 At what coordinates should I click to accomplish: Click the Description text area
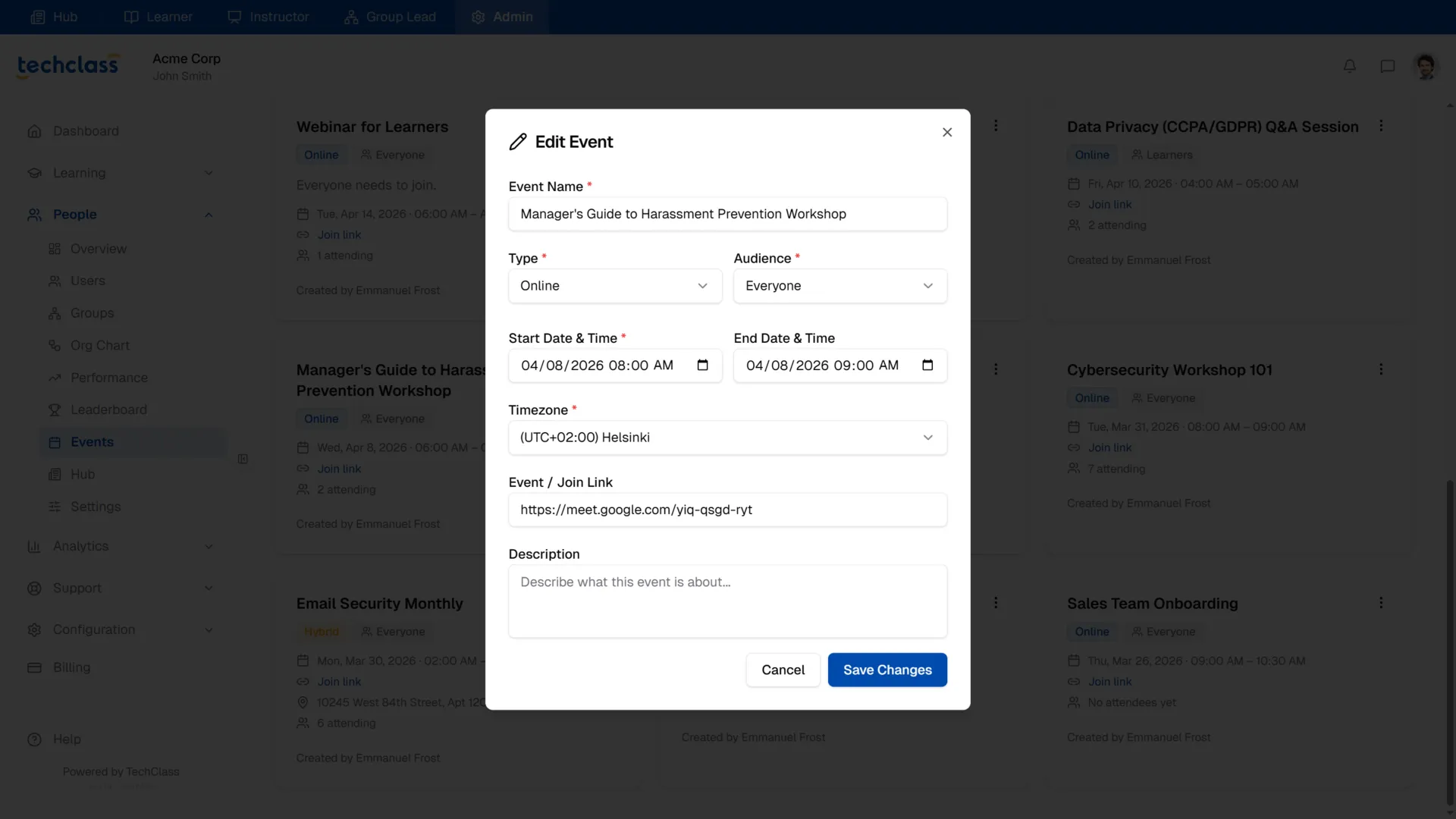click(728, 601)
